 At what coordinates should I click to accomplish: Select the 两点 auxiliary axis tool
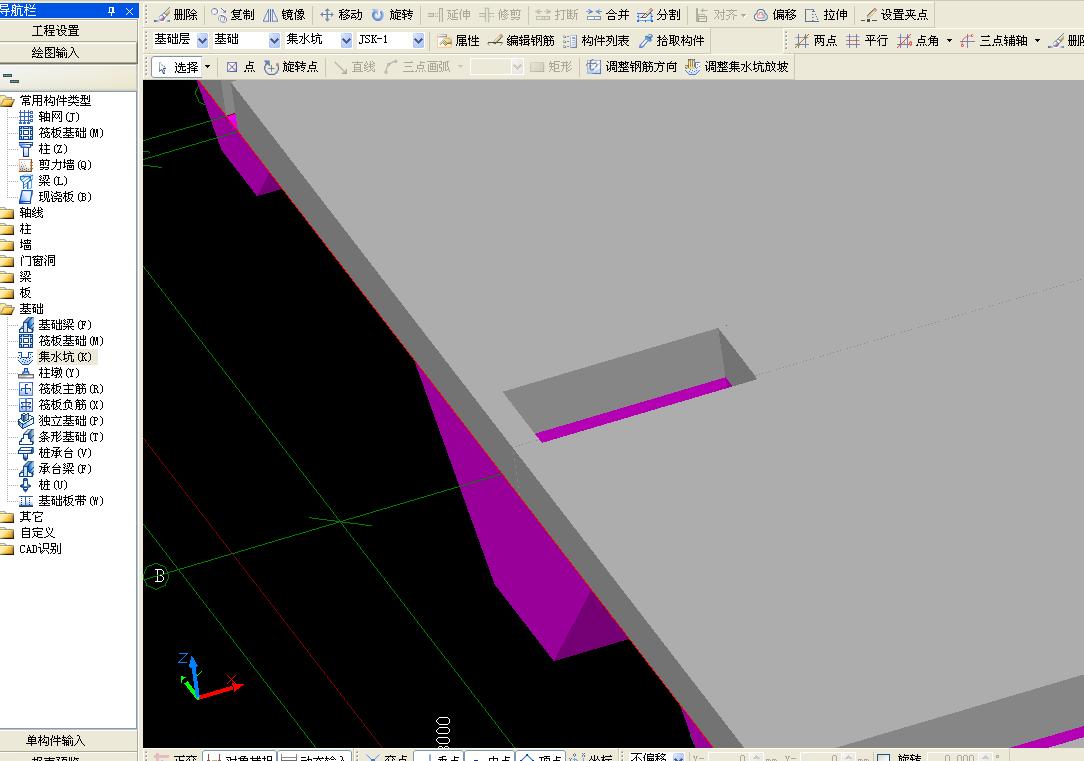(x=815, y=41)
